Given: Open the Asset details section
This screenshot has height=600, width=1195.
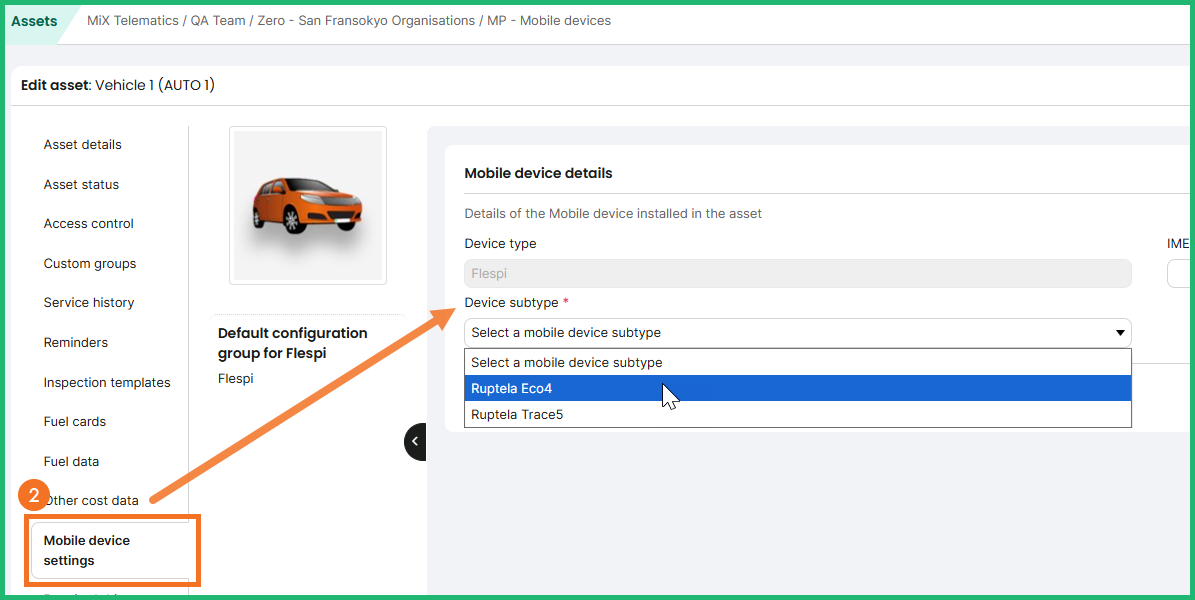Looking at the screenshot, I should 82,145.
